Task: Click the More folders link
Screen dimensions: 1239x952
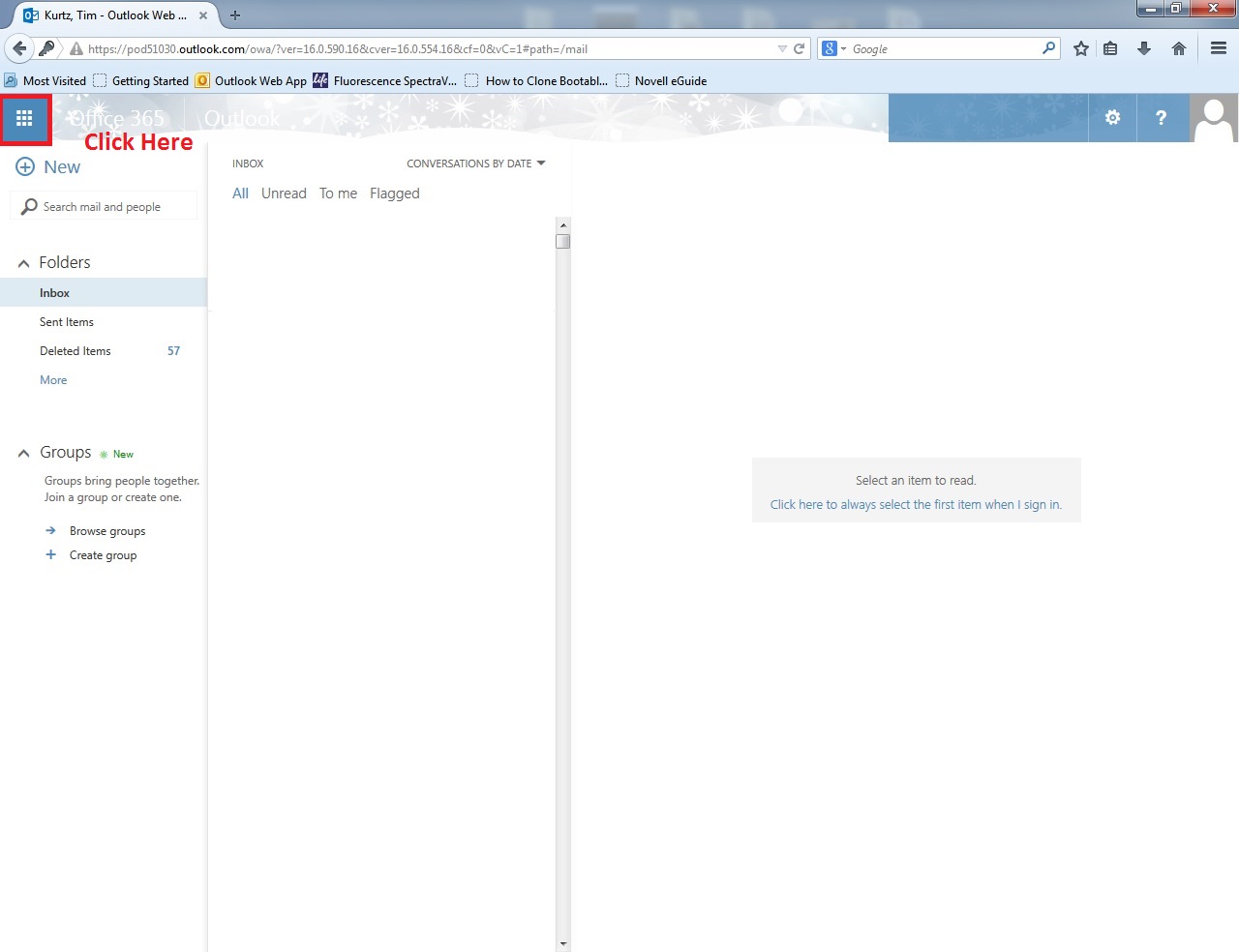Action: tap(53, 380)
